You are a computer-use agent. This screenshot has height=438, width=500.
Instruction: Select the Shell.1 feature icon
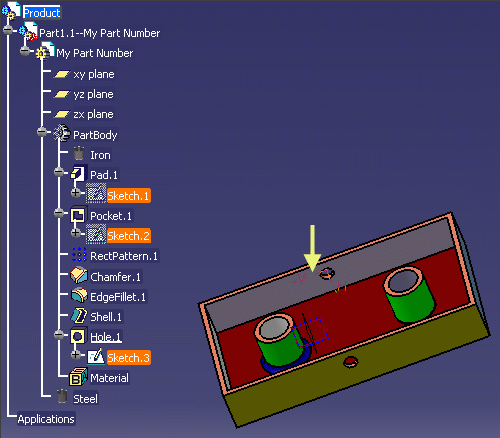pyautogui.click(x=79, y=316)
